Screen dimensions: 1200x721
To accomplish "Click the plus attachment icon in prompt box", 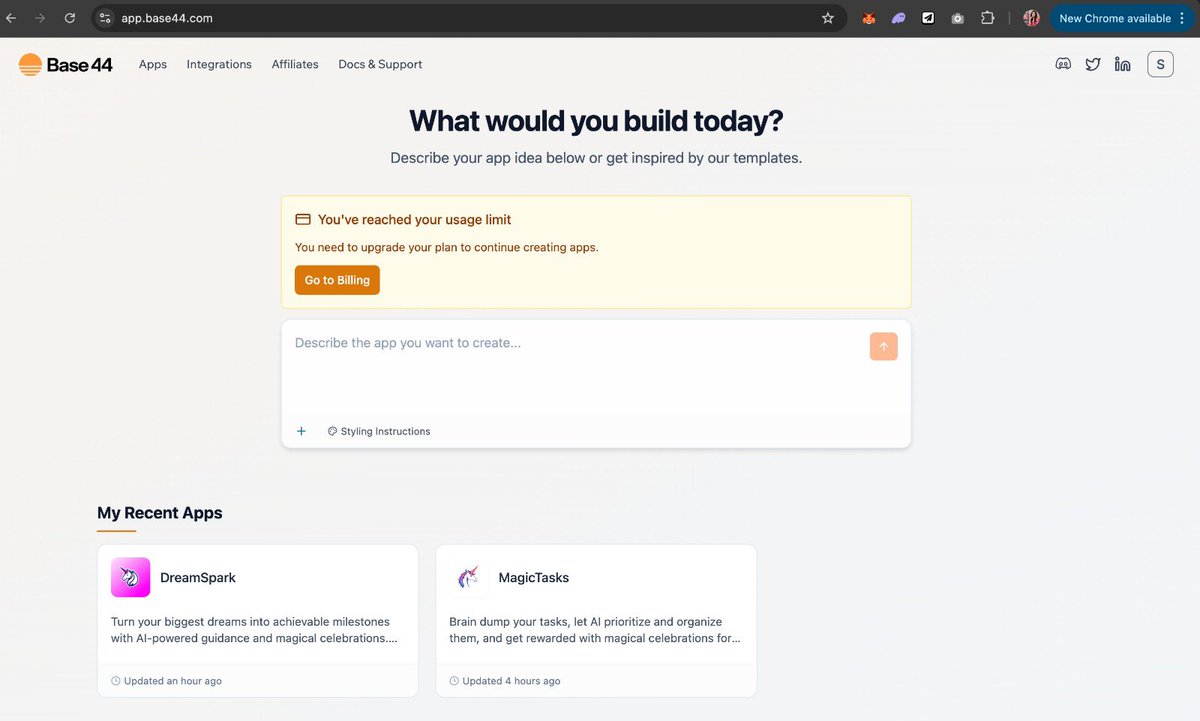I will point(301,431).
